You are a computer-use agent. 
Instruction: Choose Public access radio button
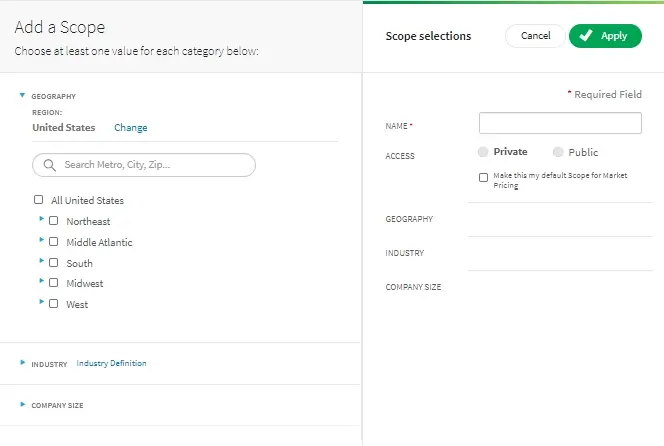(559, 152)
